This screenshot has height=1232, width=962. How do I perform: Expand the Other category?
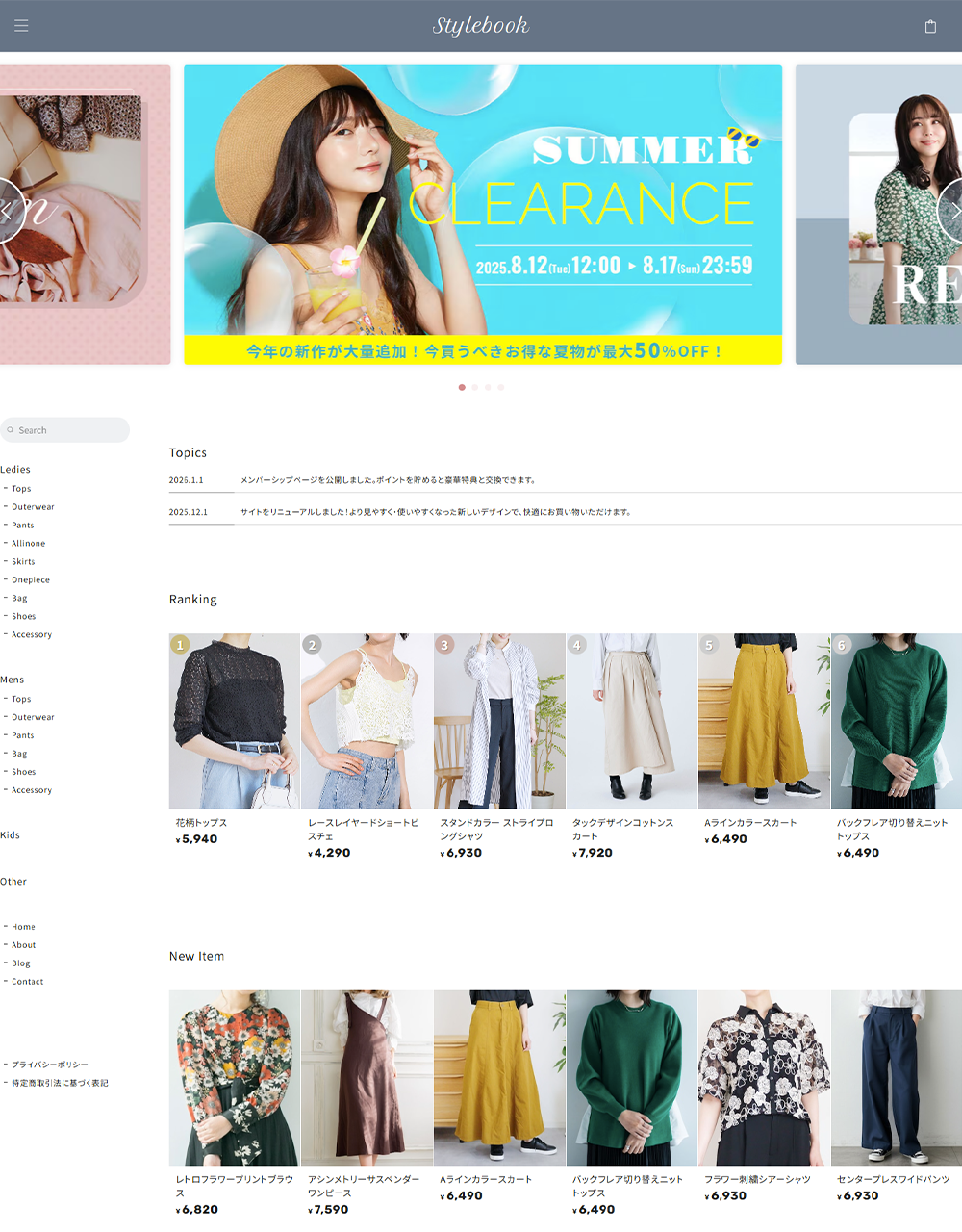point(13,882)
